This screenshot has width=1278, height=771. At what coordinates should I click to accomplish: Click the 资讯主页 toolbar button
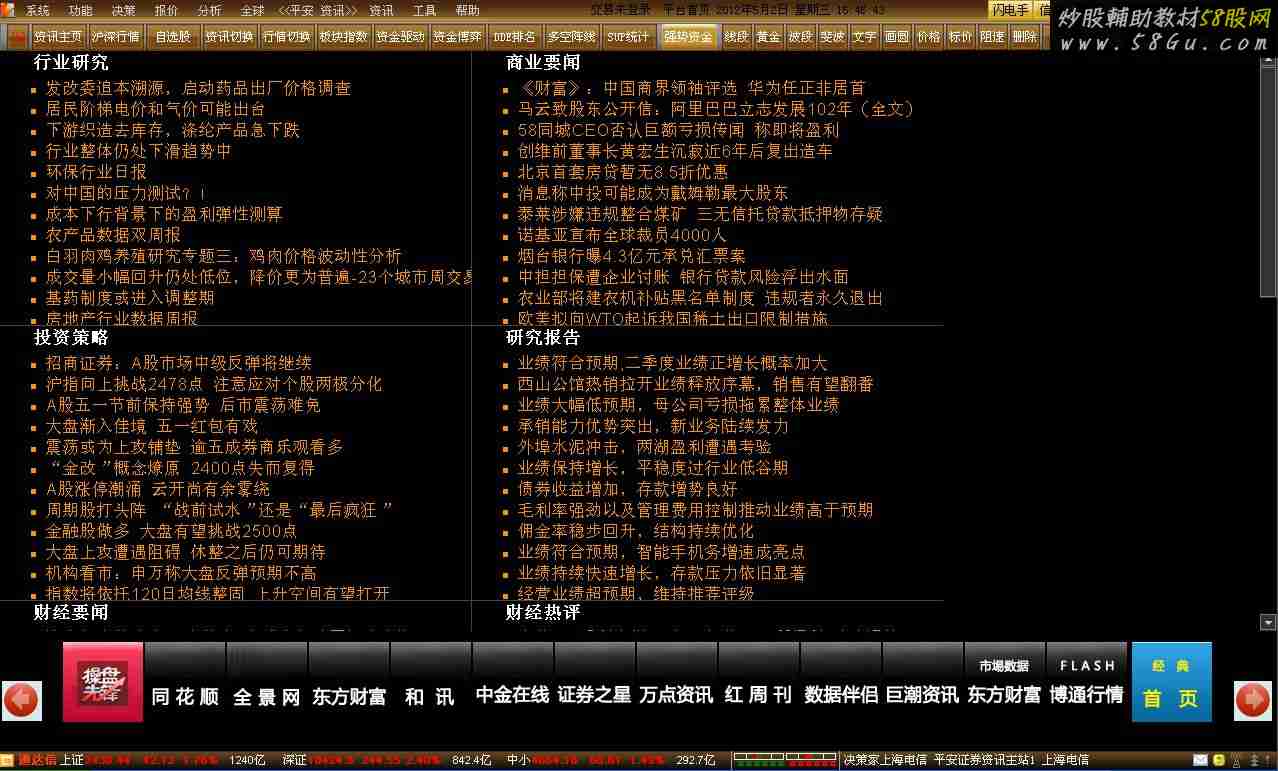58,37
